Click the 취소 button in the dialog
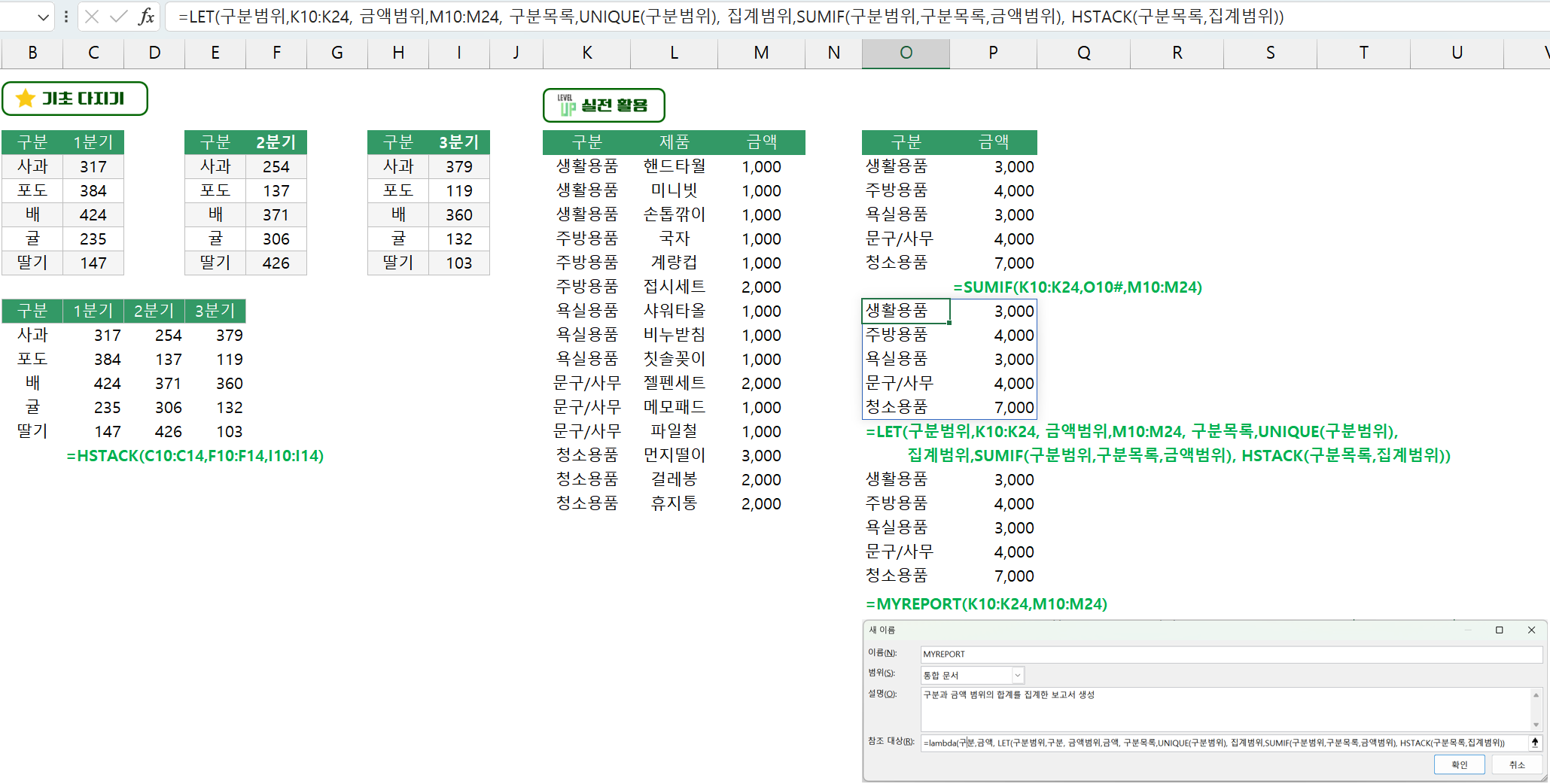 [x=1516, y=764]
